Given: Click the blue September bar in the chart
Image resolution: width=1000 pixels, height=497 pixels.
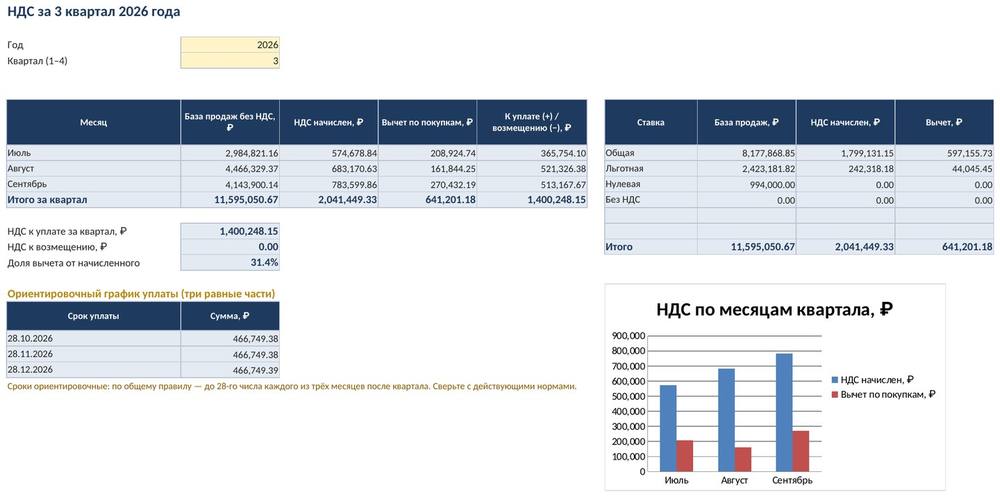Looking at the screenshot, I should click(x=784, y=412).
